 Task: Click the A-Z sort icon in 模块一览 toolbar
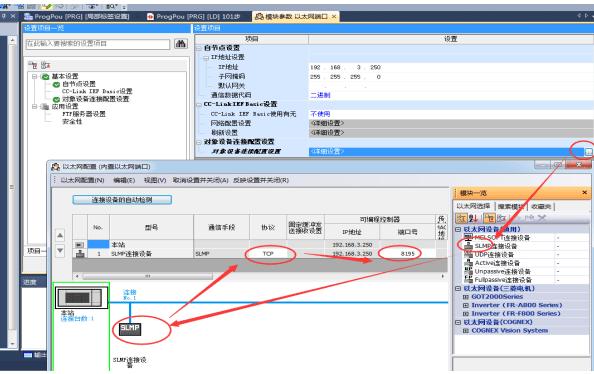tap(473, 218)
